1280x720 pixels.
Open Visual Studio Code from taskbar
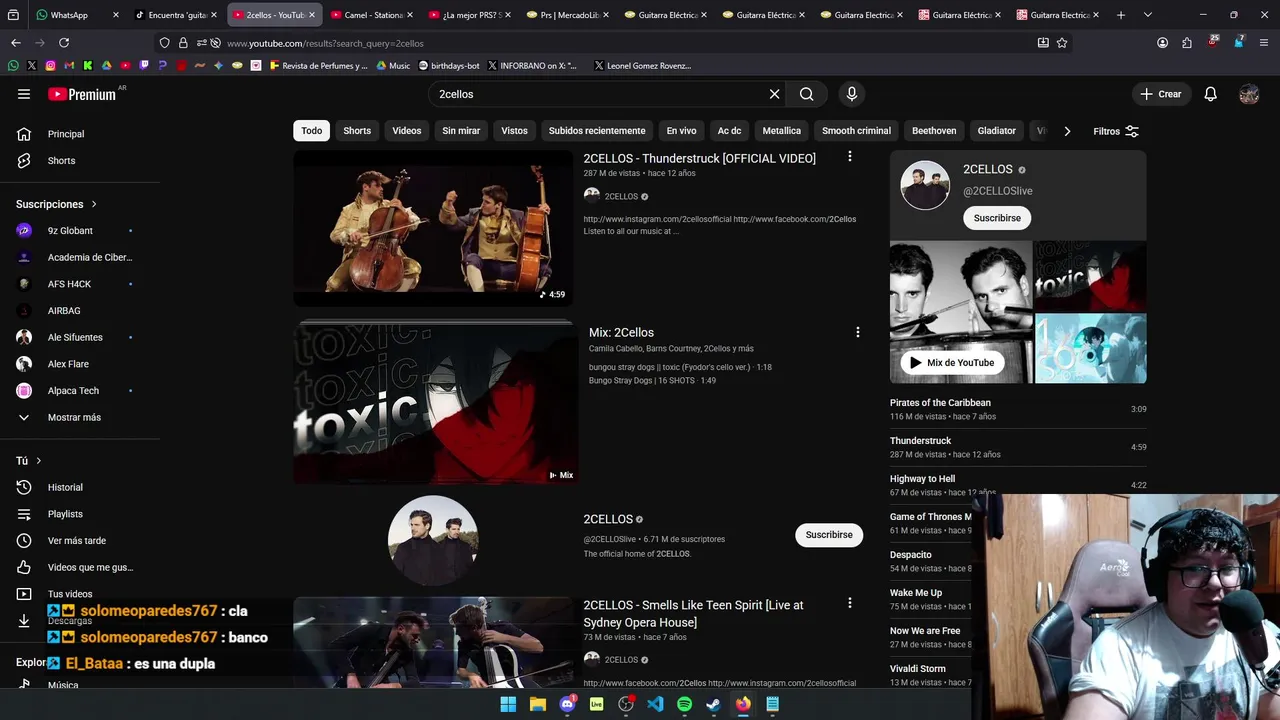tap(655, 704)
